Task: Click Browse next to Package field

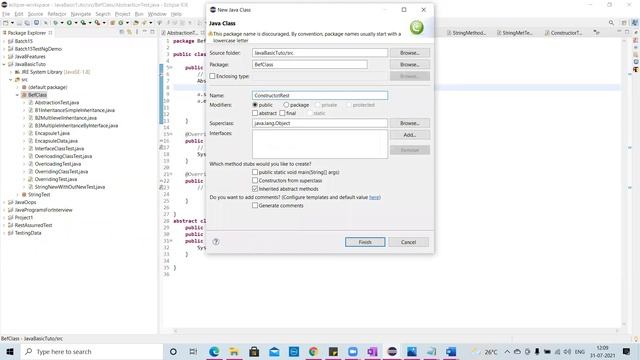Action: click(x=410, y=64)
